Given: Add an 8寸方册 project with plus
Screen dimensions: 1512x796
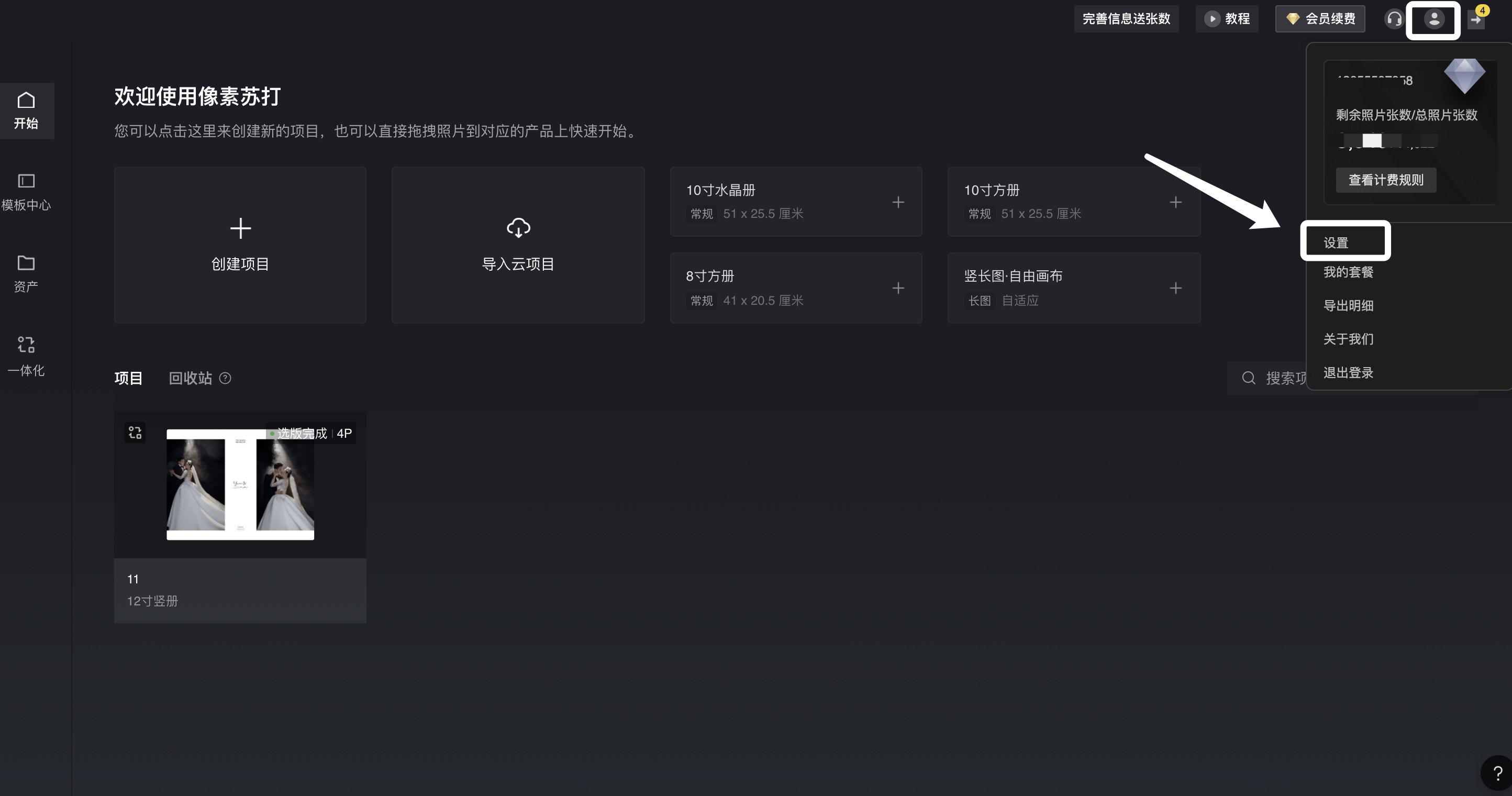Looking at the screenshot, I should [x=898, y=288].
